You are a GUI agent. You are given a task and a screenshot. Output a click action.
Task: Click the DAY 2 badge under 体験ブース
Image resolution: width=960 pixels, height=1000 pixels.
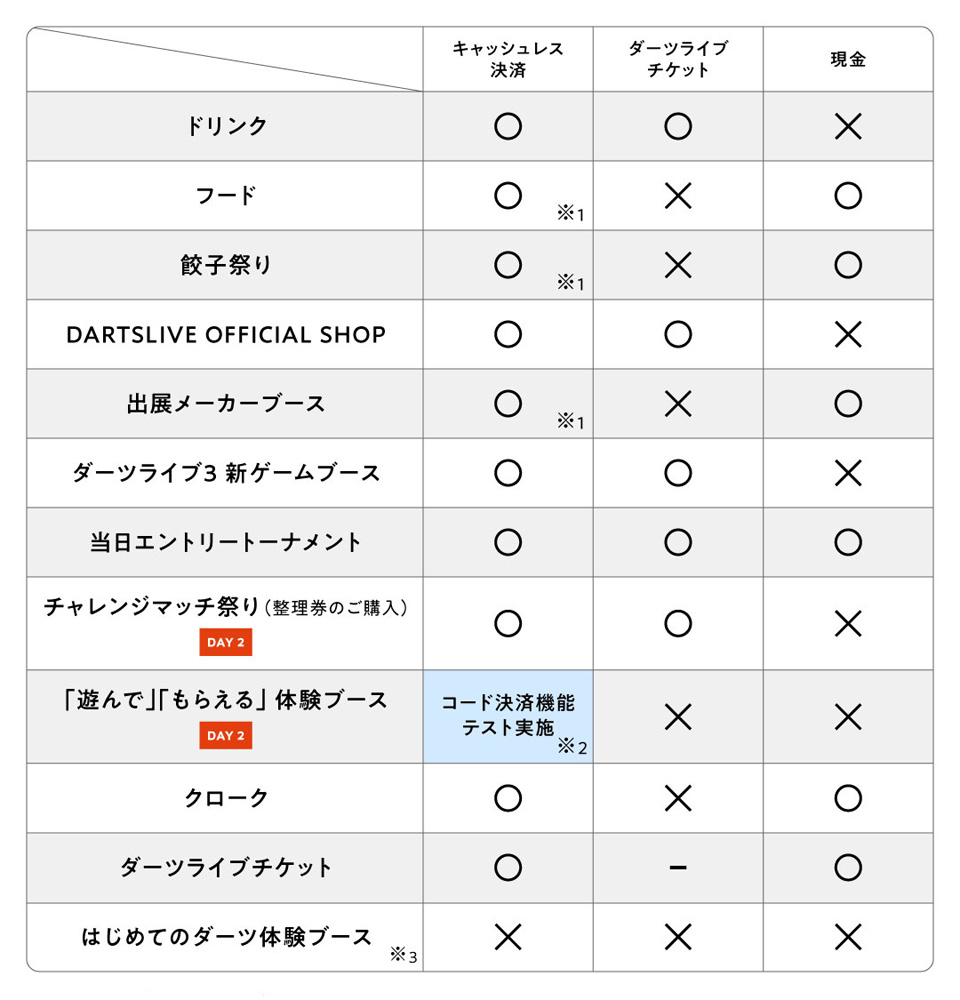point(226,735)
